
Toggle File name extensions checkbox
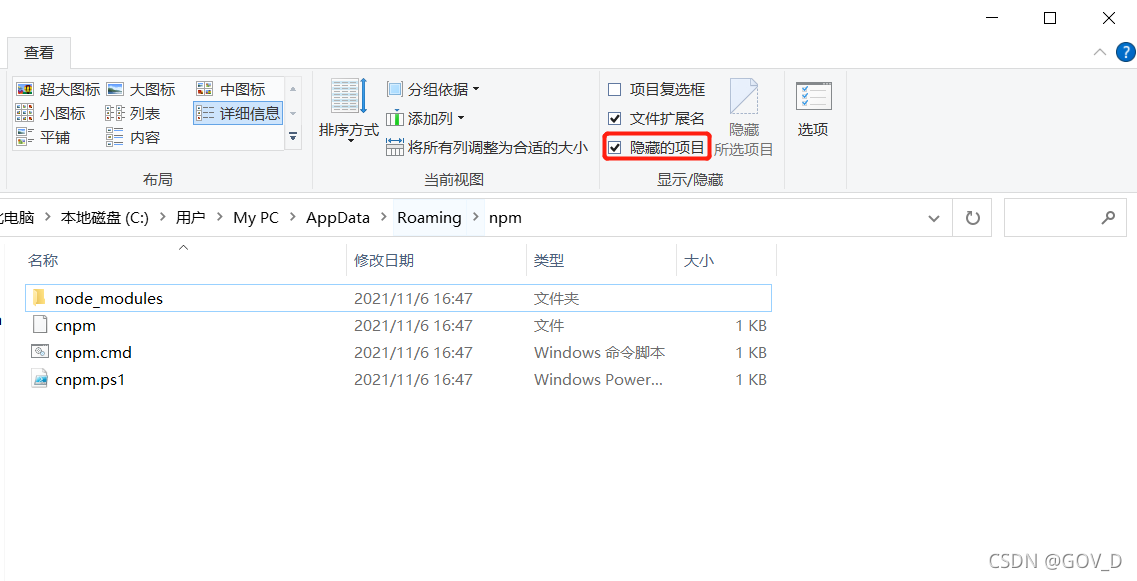pyautogui.click(x=656, y=119)
